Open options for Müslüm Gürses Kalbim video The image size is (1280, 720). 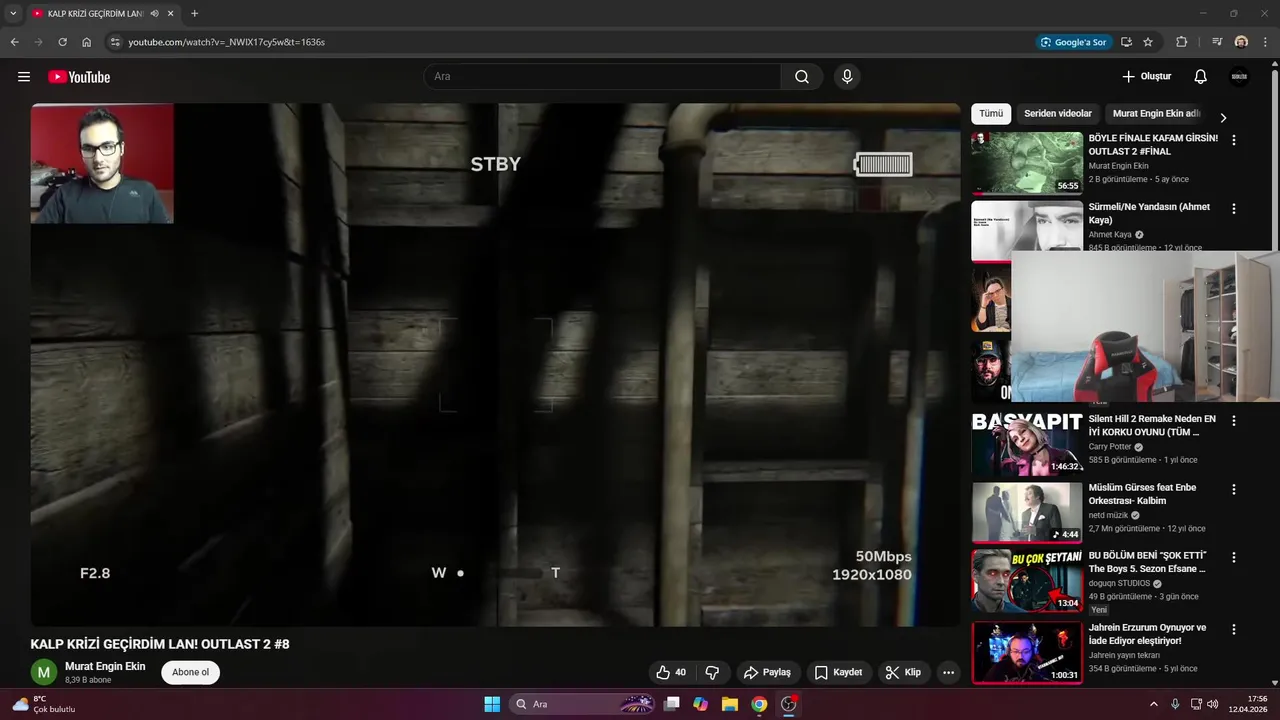point(1233,489)
